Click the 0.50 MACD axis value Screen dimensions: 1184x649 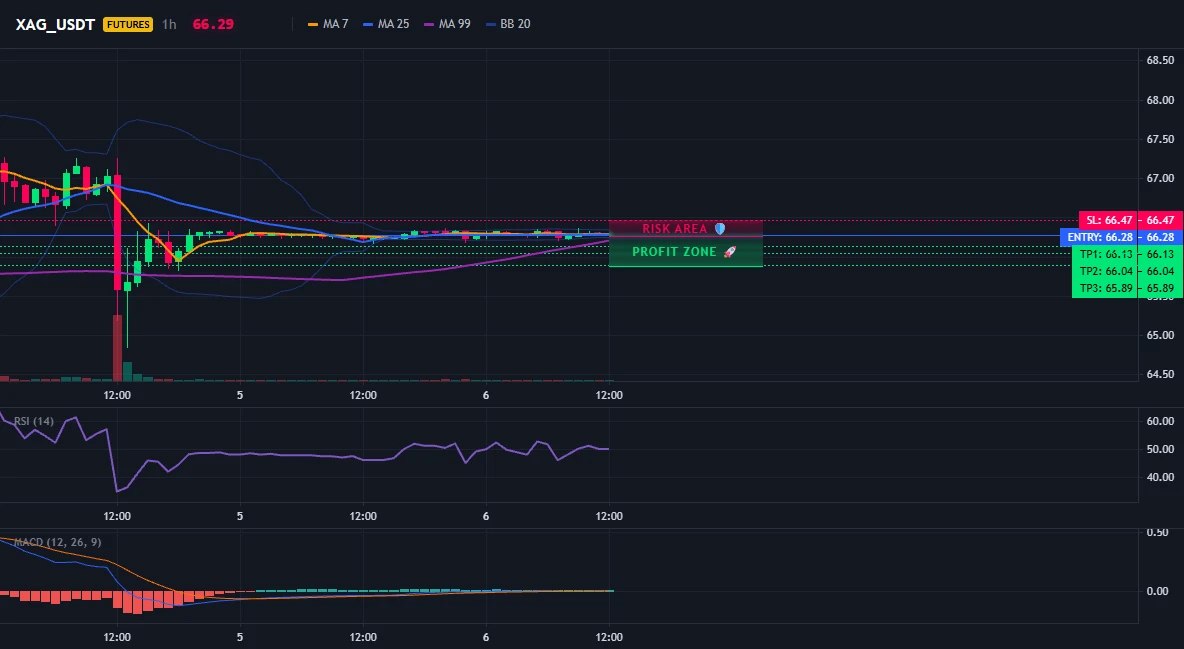click(x=1158, y=532)
